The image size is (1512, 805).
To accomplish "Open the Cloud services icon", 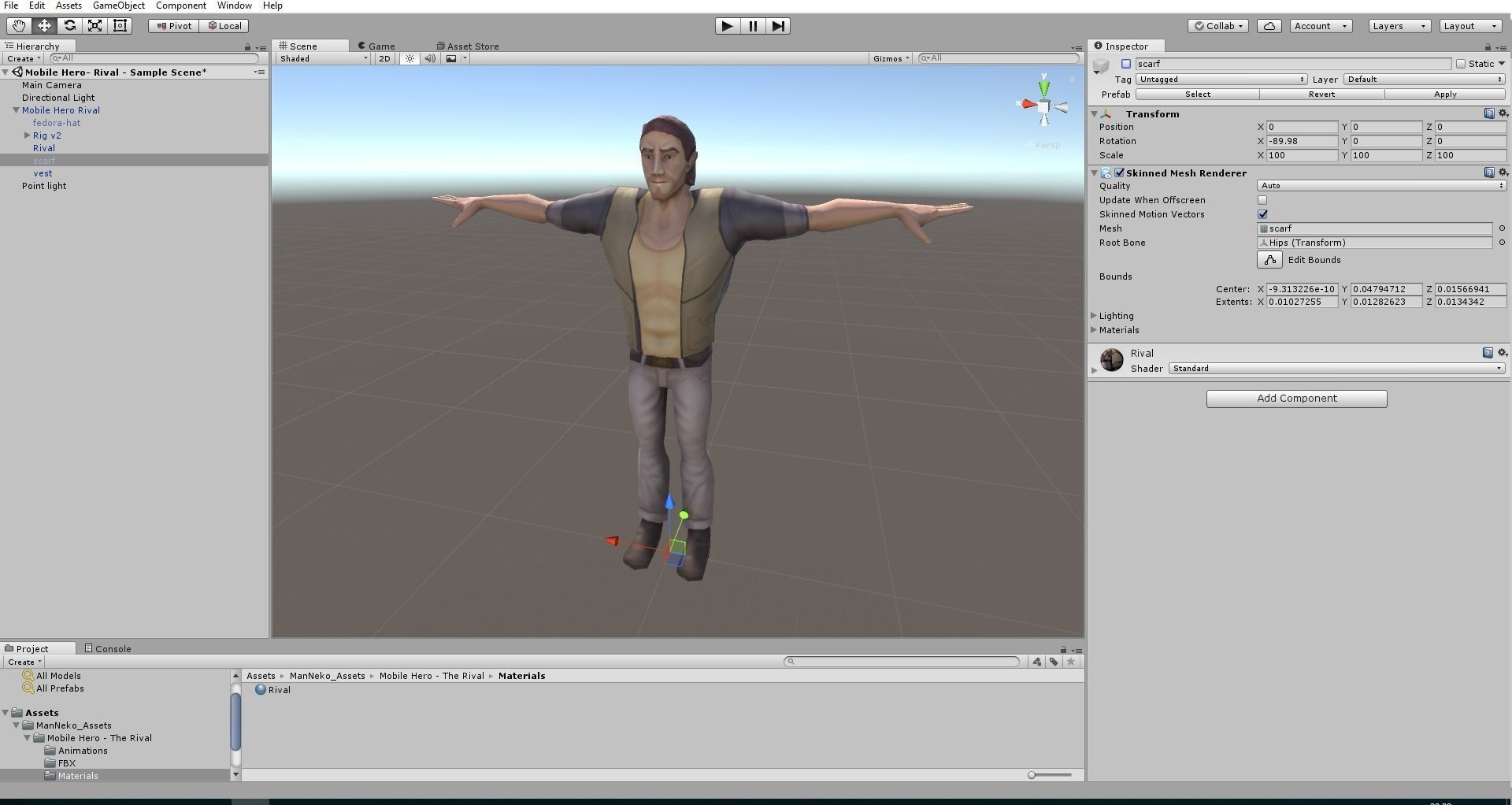I will (x=1269, y=26).
